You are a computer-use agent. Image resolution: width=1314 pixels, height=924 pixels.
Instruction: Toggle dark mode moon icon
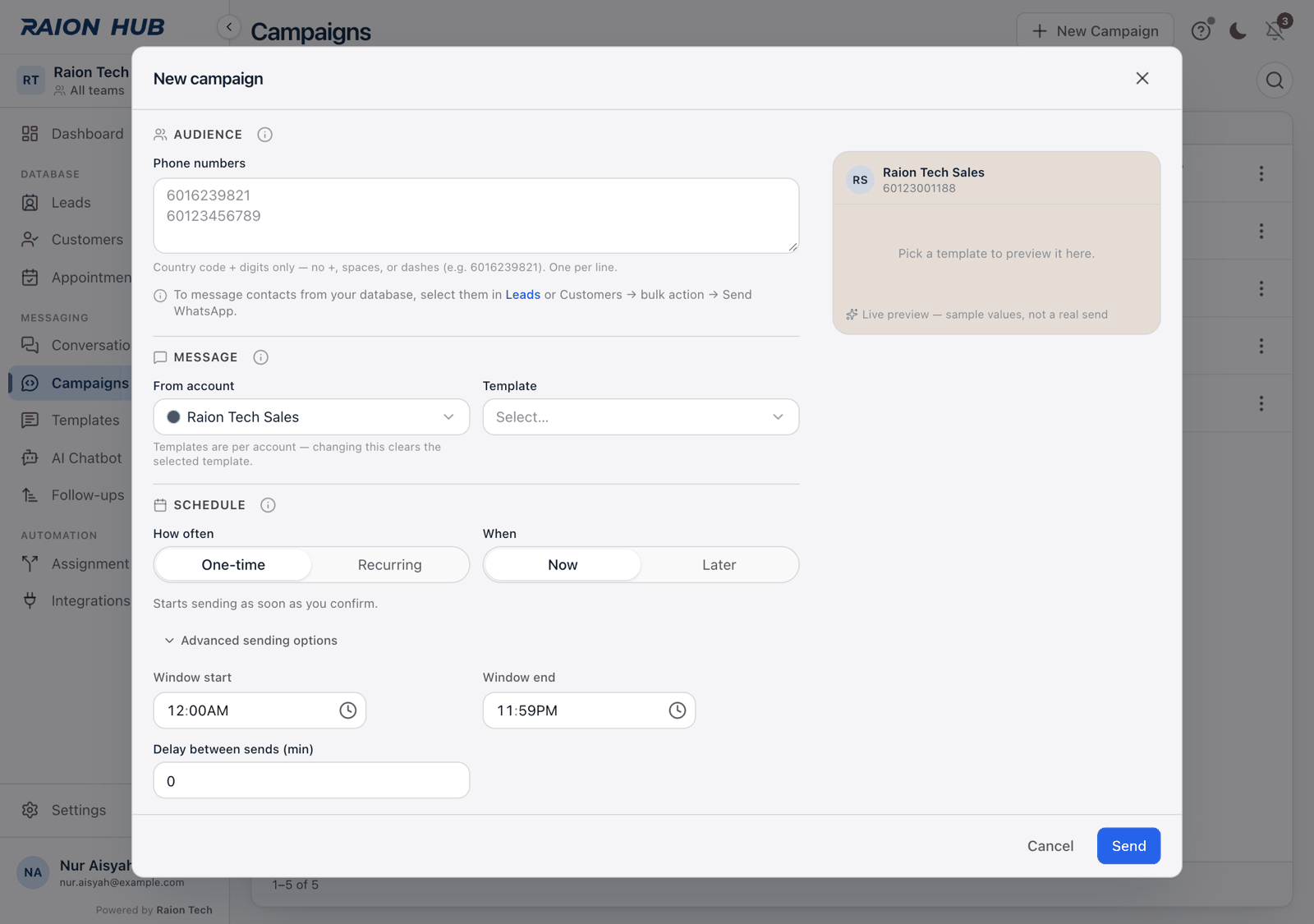(x=1238, y=30)
